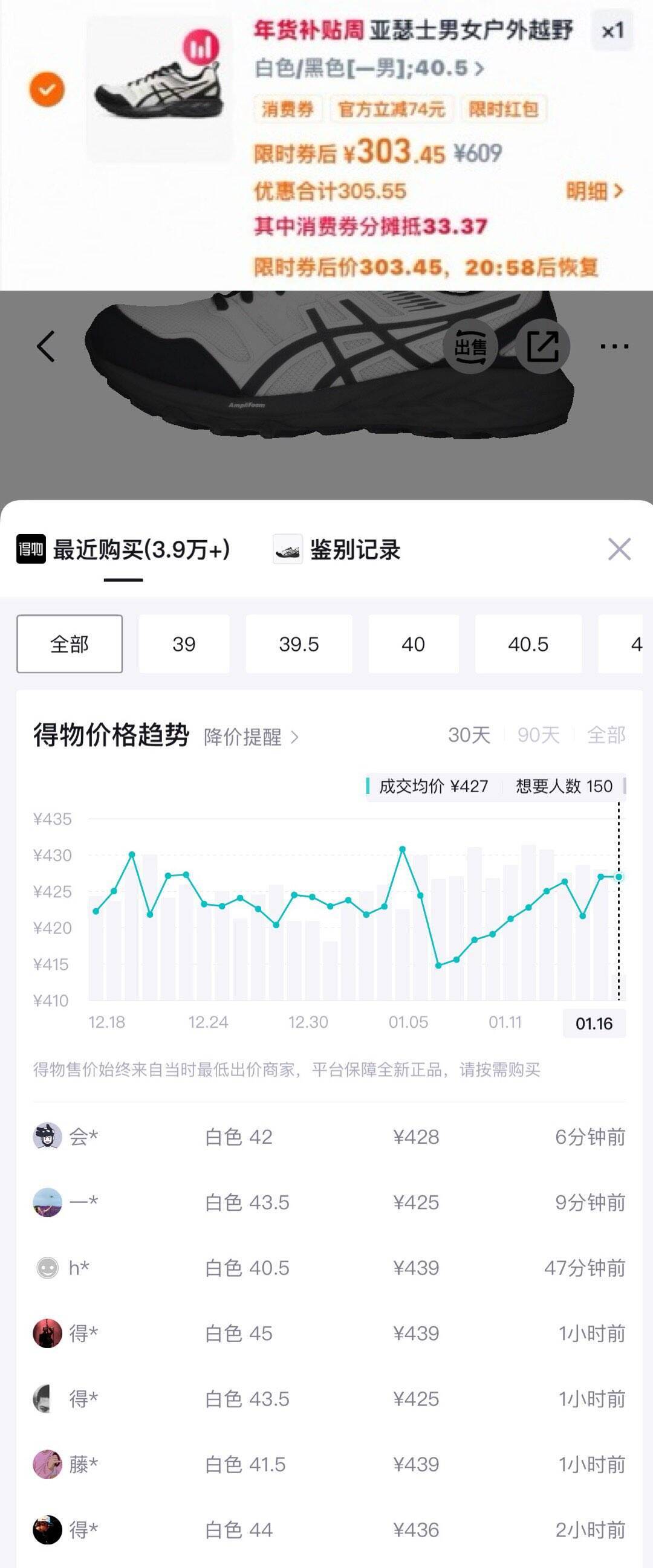The image size is (653, 1568).
Task: Tap the highlighted last point on trend line
Action: coord(619,877)
